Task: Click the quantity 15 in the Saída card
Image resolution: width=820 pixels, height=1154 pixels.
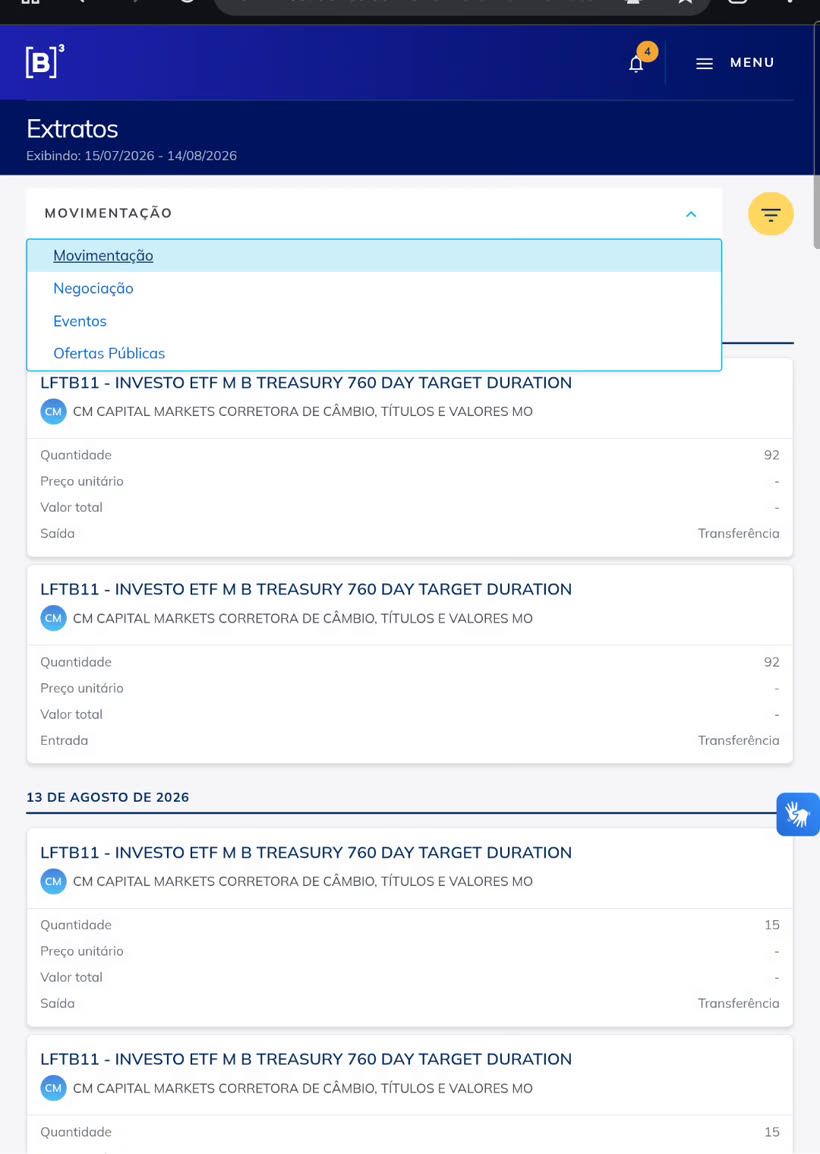Action: coord(771,925)
